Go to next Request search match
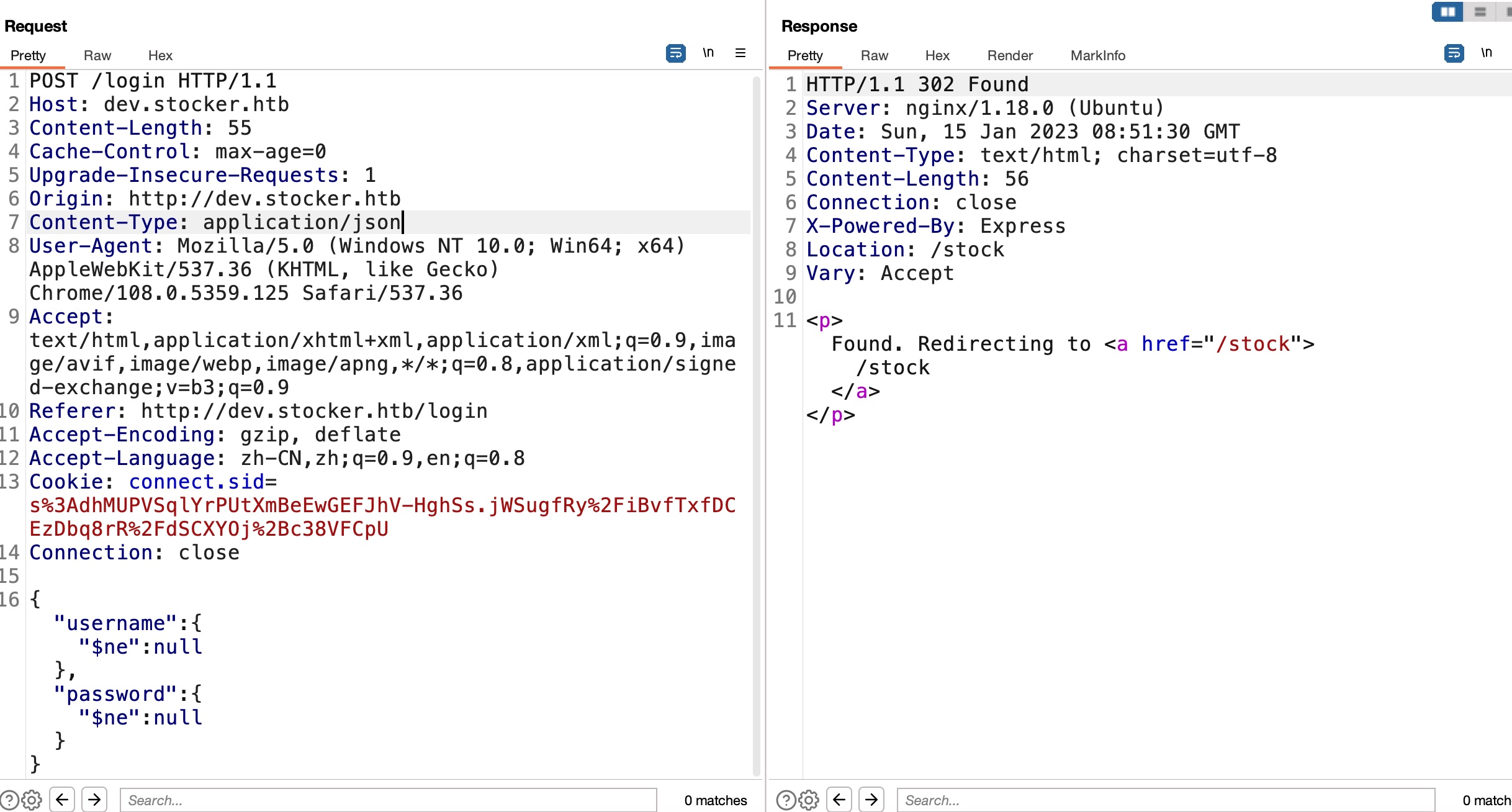The height and width of the screenshot is (812, 1512). (x=94, y=800)
